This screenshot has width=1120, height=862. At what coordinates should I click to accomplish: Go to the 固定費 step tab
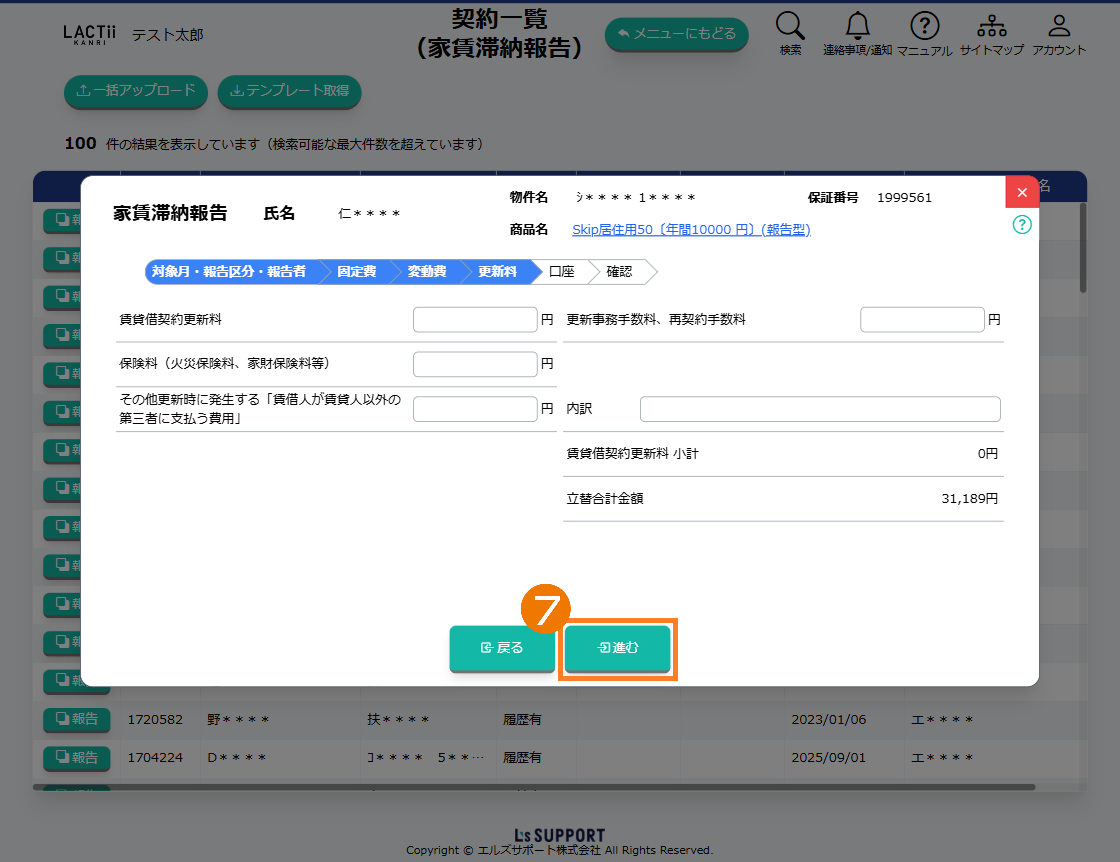[x=357, y=271]
